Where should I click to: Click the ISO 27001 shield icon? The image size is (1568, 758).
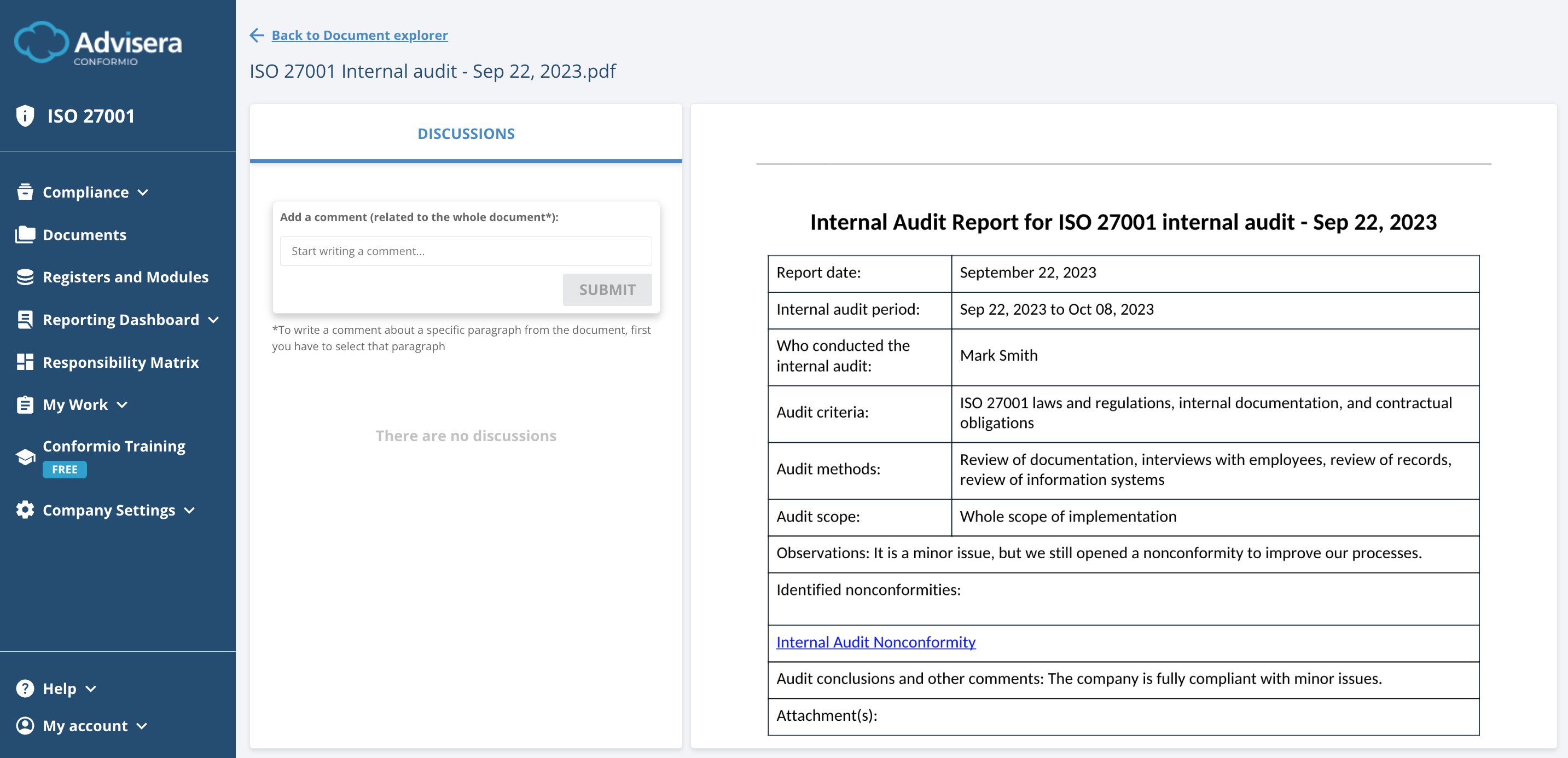(x=25, y=115)
